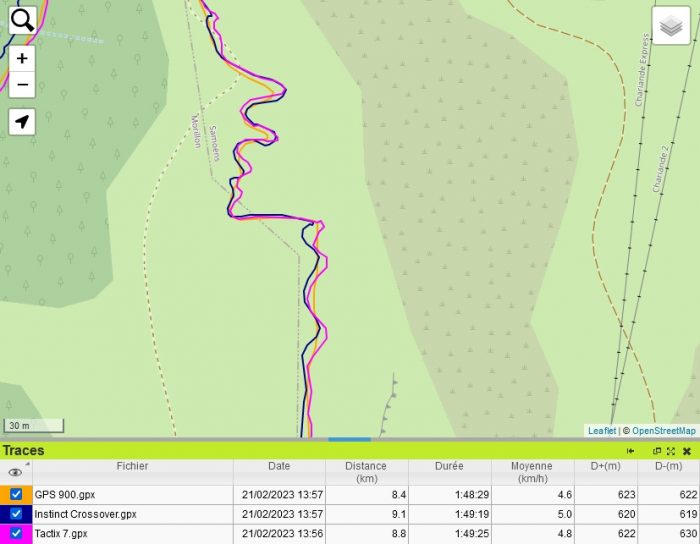The width and height of the screenshot is (700, 544).
Task: Expand the Traces panel to fullscreen
Action: click(x=671, y=451)
